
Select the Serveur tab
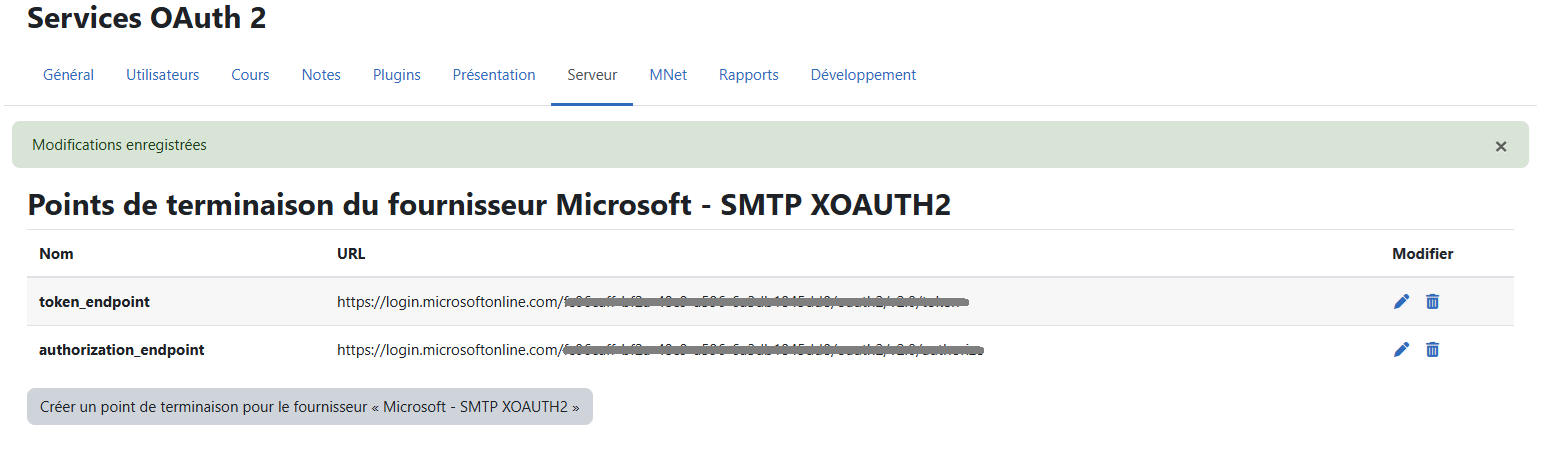coord(592,75)
